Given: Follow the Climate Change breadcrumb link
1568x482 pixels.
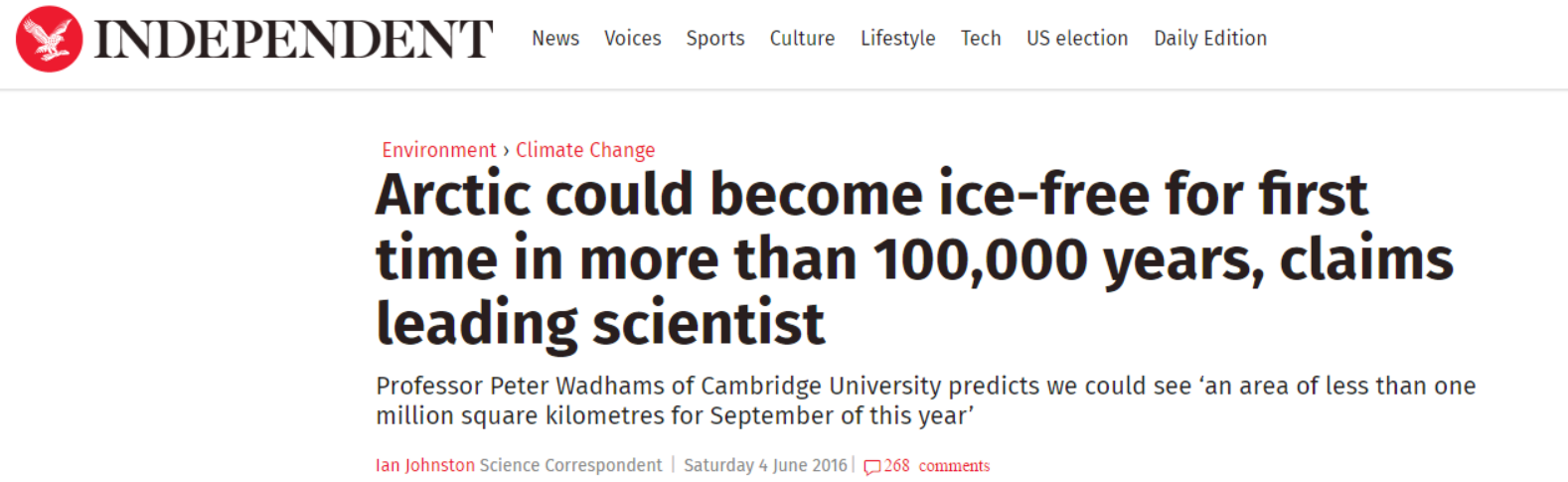Looking at the screenshot, I should click(x=585, y=150).
